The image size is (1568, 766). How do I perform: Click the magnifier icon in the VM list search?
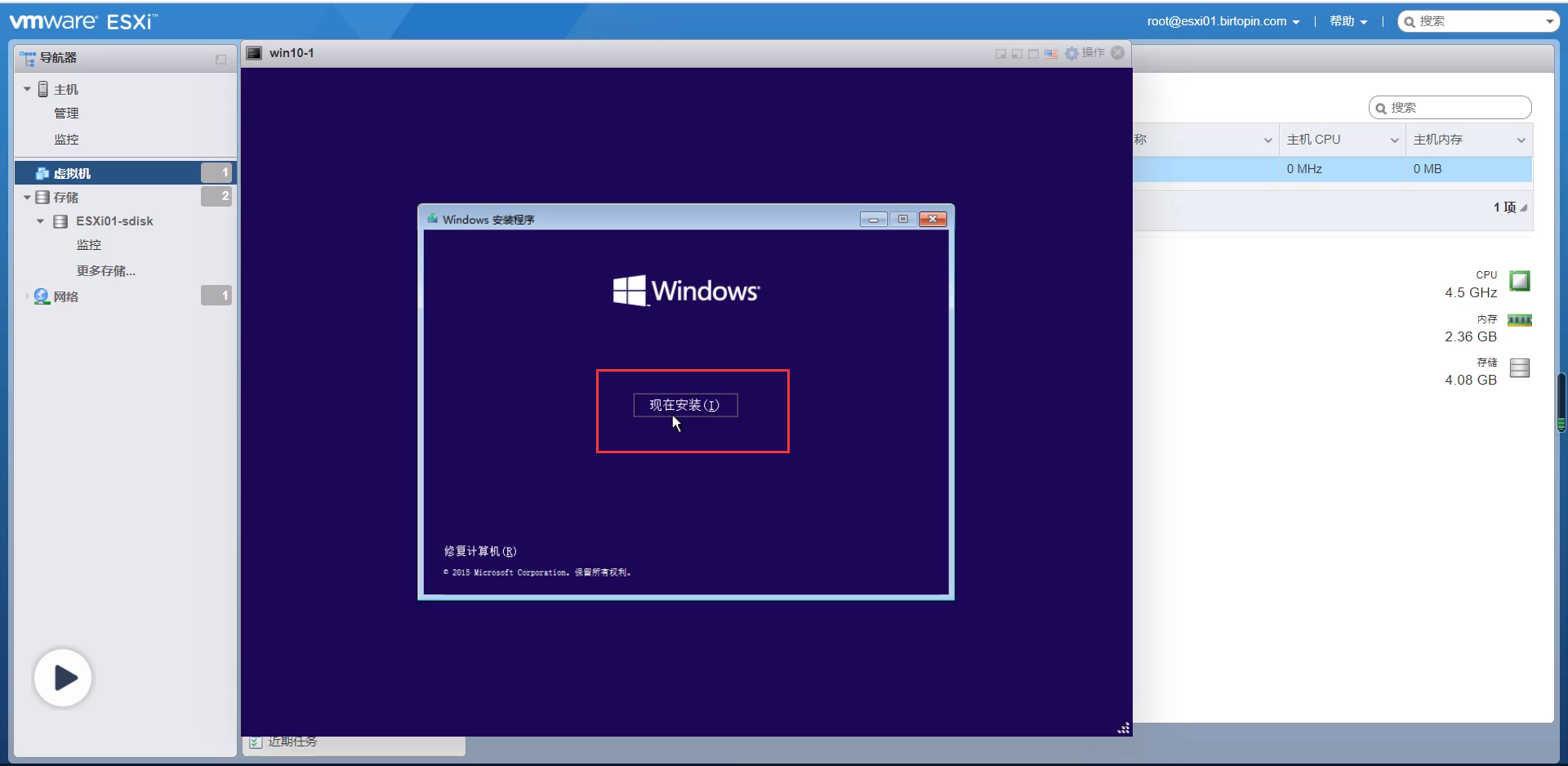(1381, 108)
